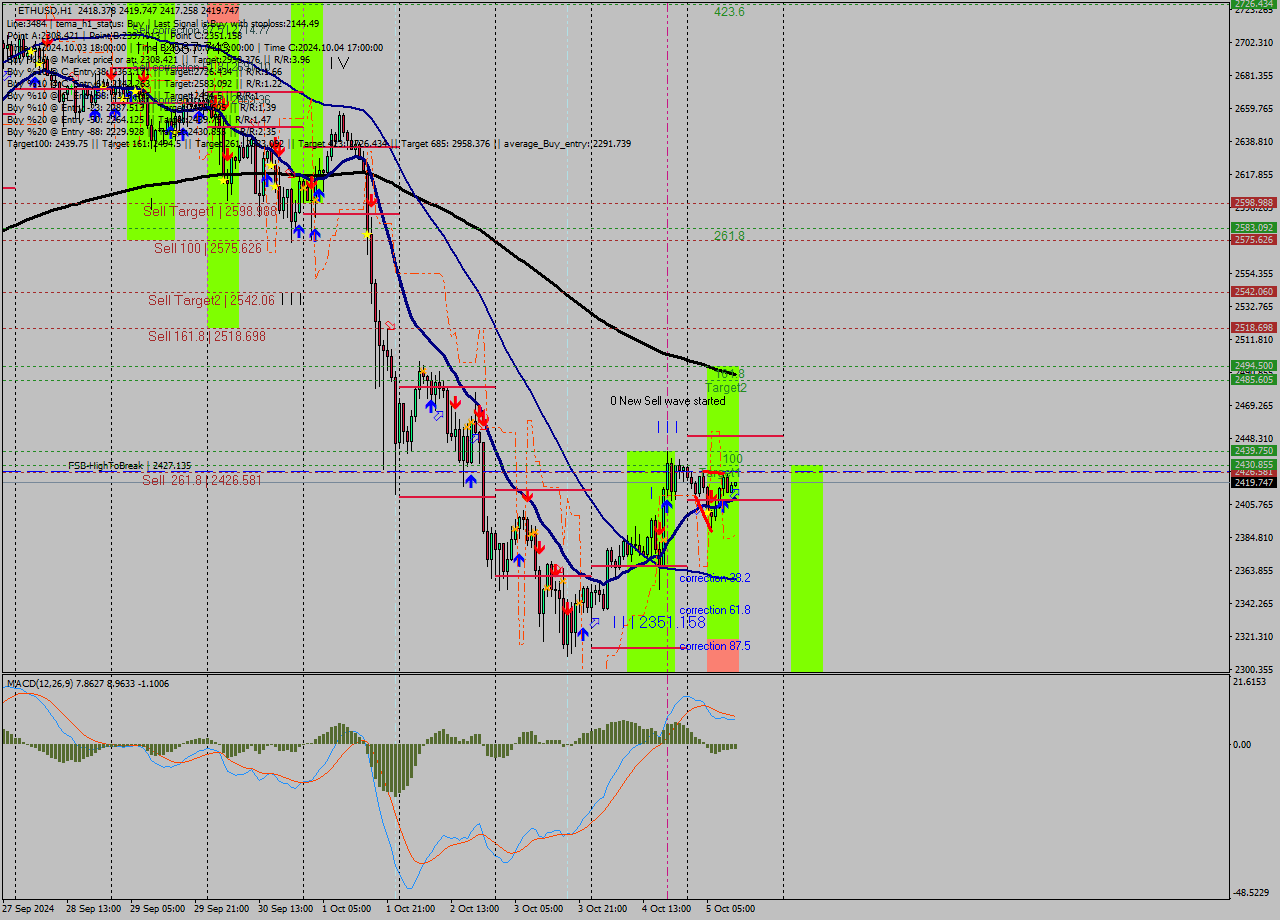Screen dimensions: 1280x920
Task: Click the 2638.810 price scale value
Action: 1254,142
